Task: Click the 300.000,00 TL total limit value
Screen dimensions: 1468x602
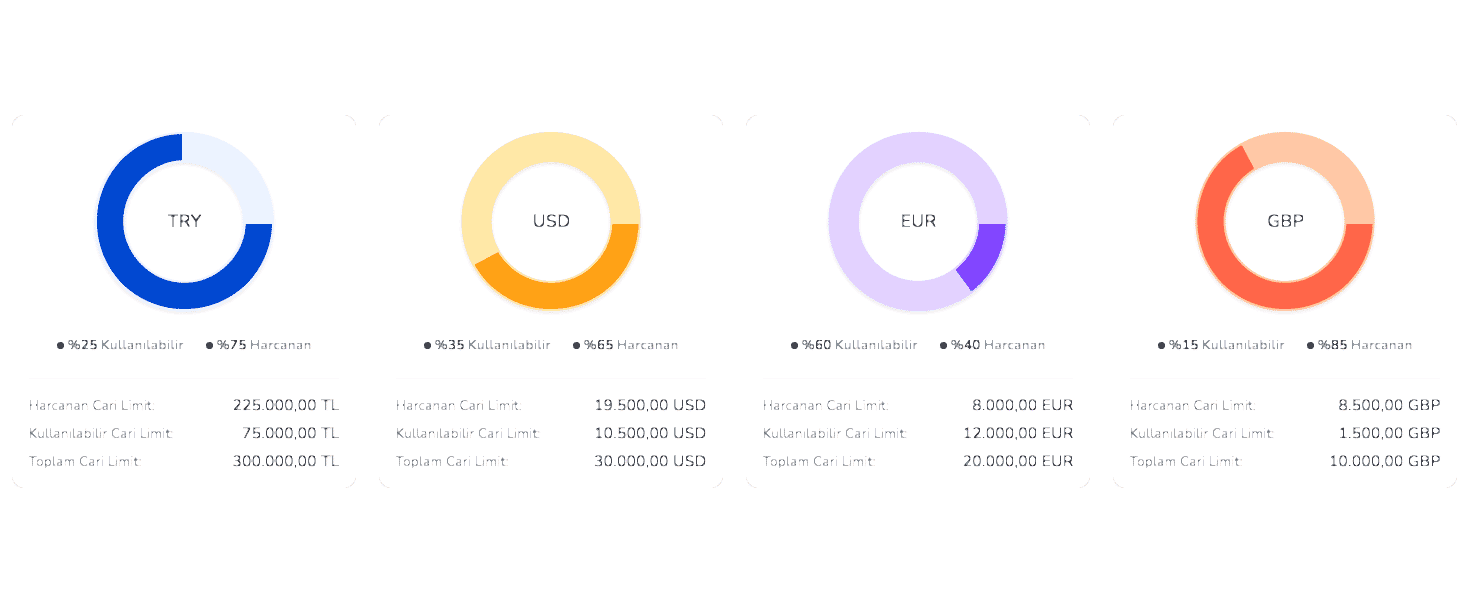Action: coord(286,461)
